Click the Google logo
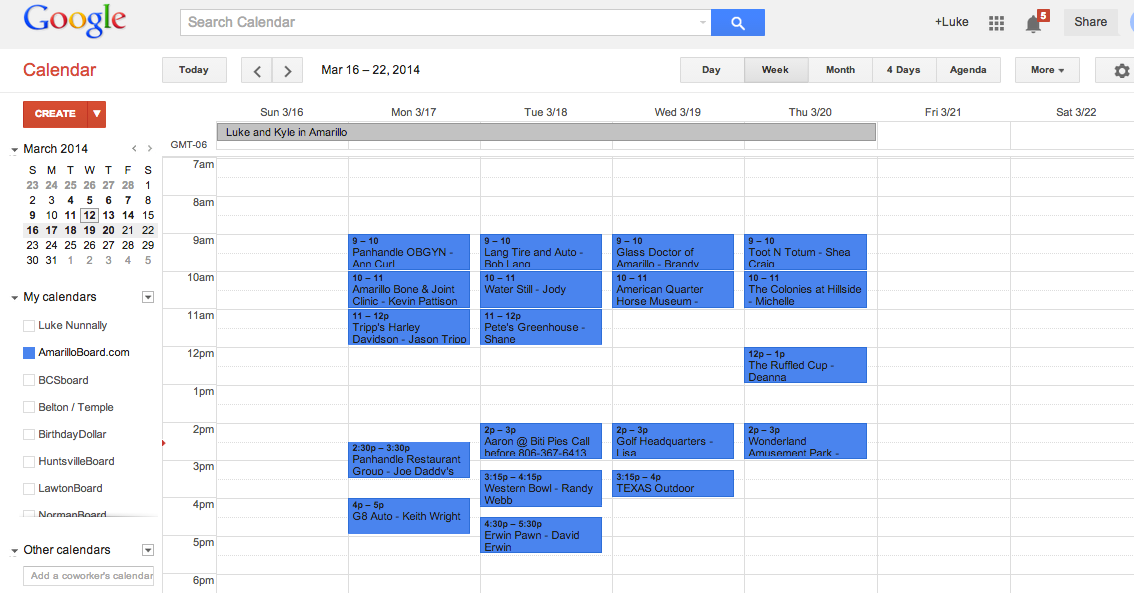 point(74,21)
